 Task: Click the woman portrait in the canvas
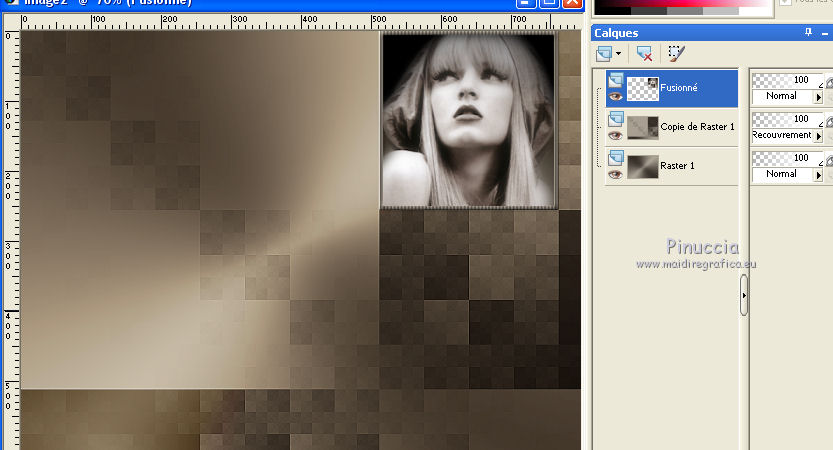click(x=469, y=121)
